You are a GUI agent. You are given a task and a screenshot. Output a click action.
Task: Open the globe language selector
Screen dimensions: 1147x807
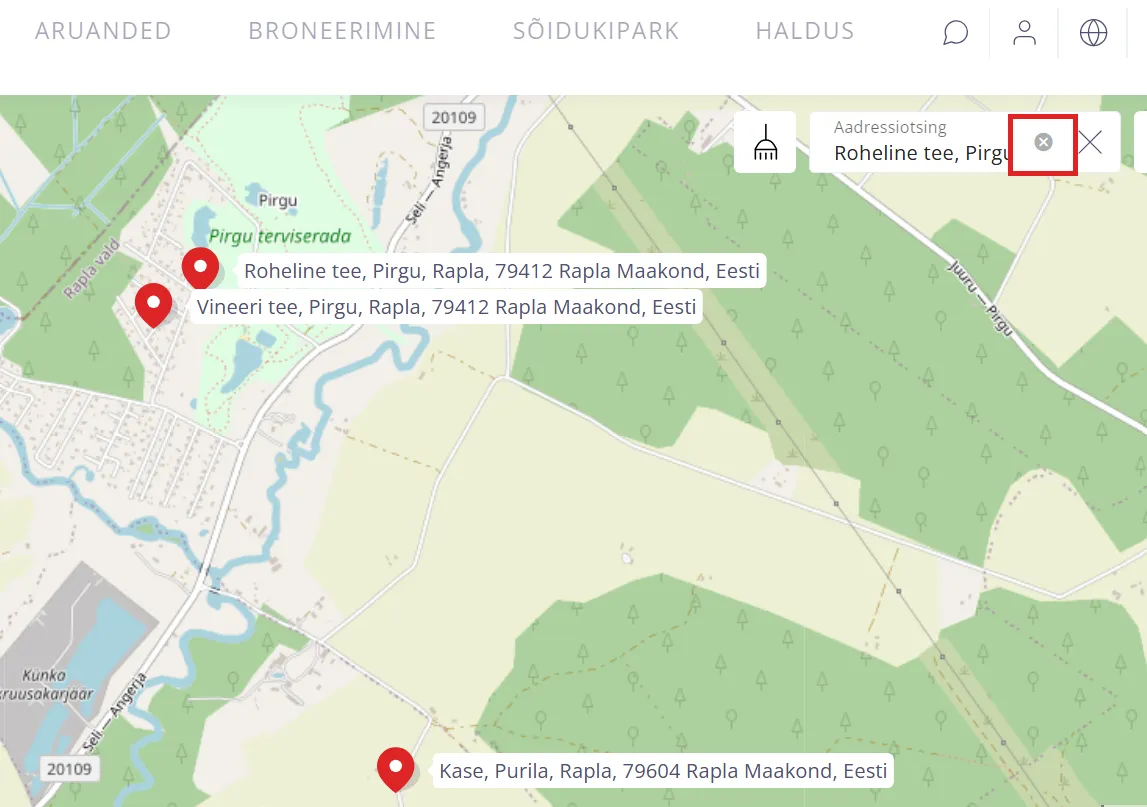(x=1093, y=33)
